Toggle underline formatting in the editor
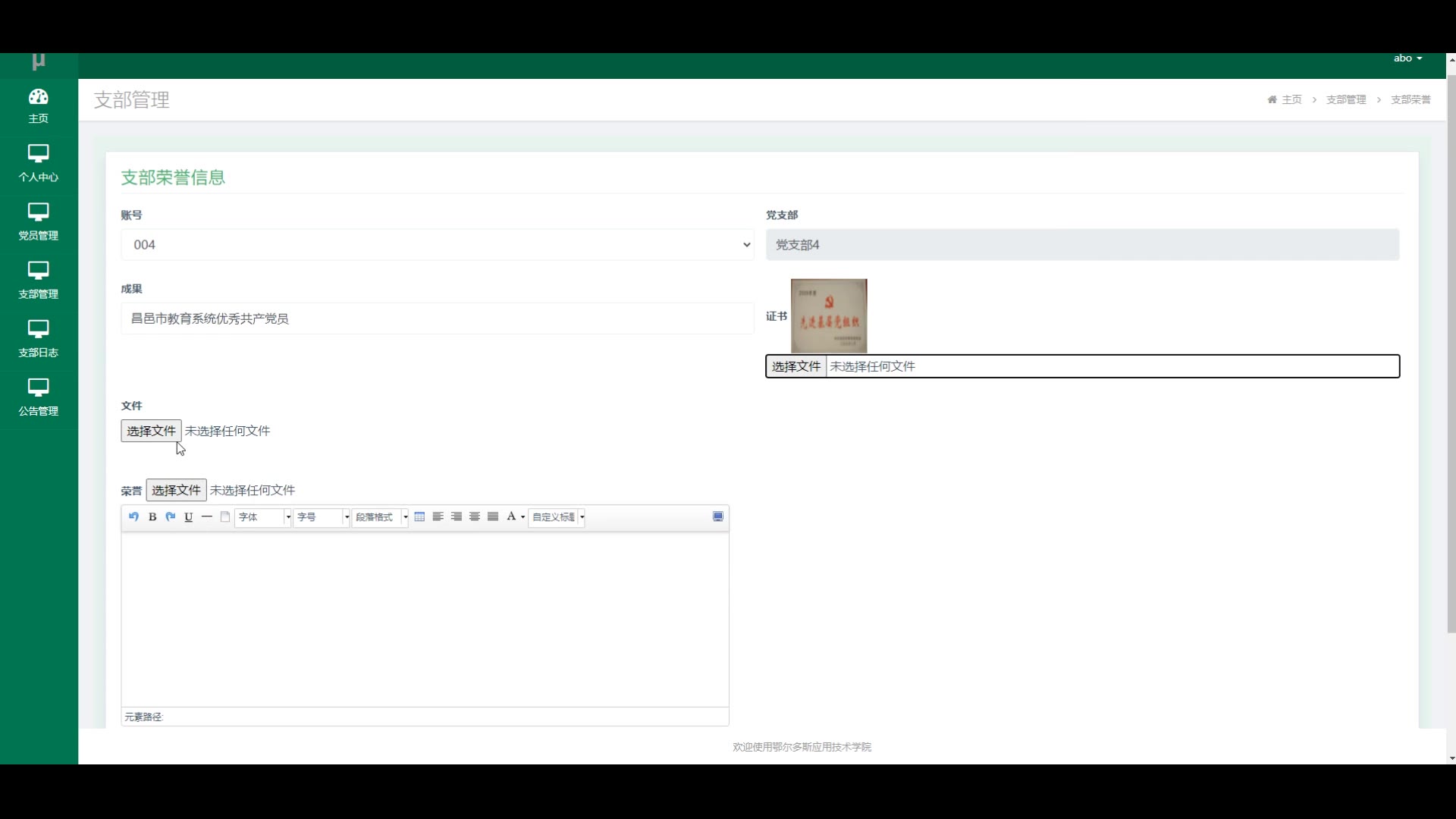 coord(189,517)
